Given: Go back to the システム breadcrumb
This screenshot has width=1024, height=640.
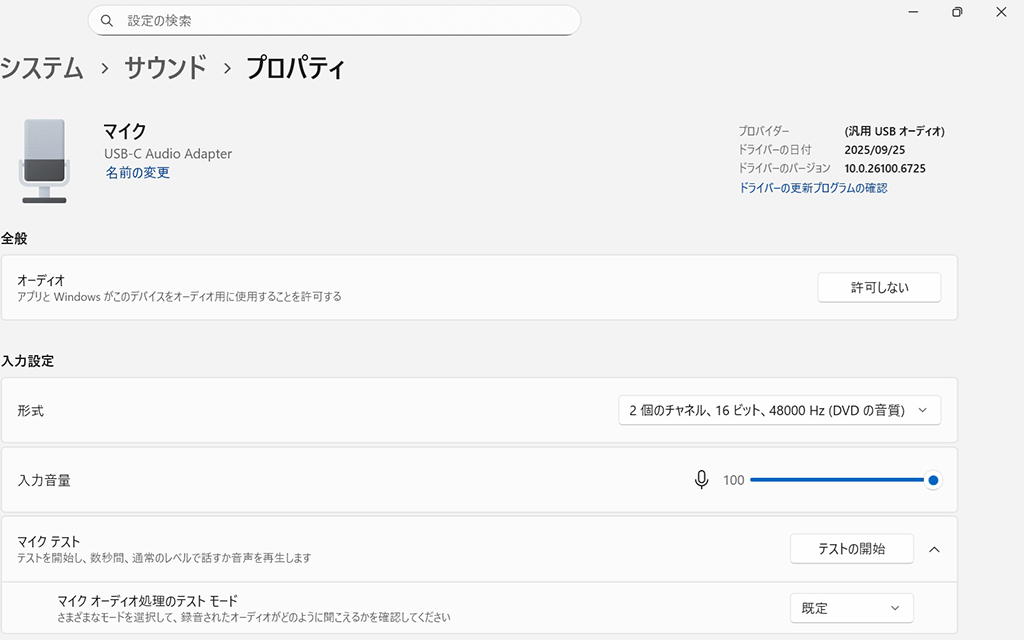Looking at the screenshot, I should (x=42, y=69).
